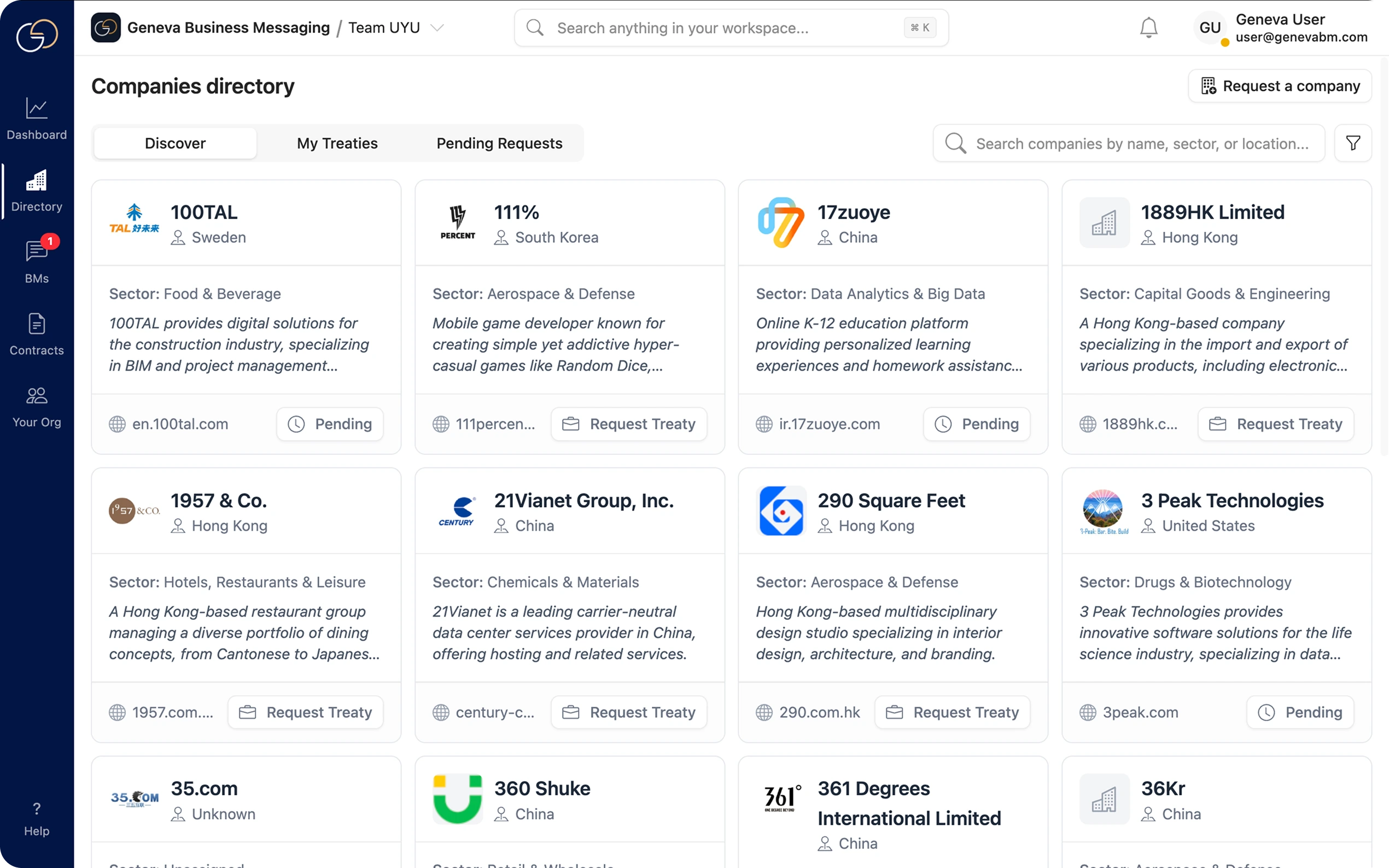Request Treaty with 290 Square Feet

click(x=952, y=712)
